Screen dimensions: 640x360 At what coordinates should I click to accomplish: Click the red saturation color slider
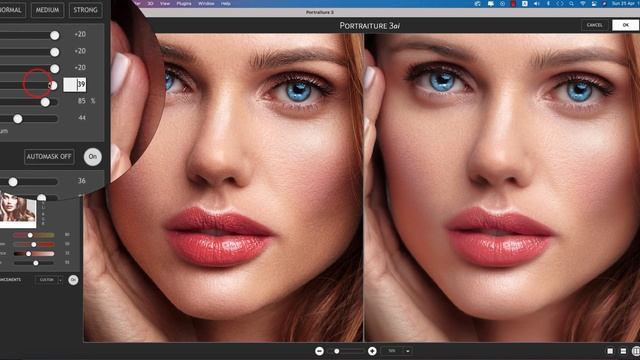coord(33,244)
